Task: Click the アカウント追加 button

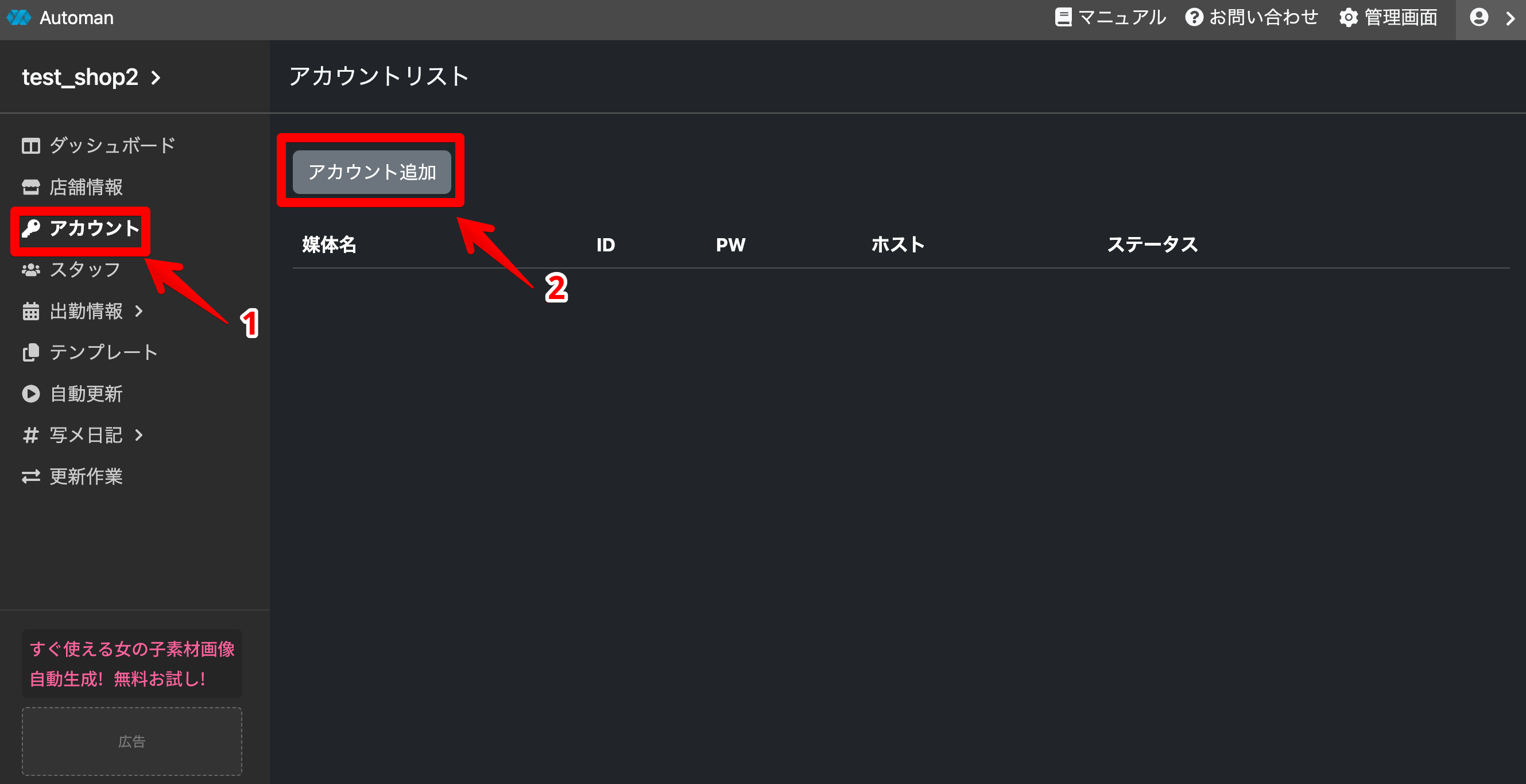Action: click(372, 172)
